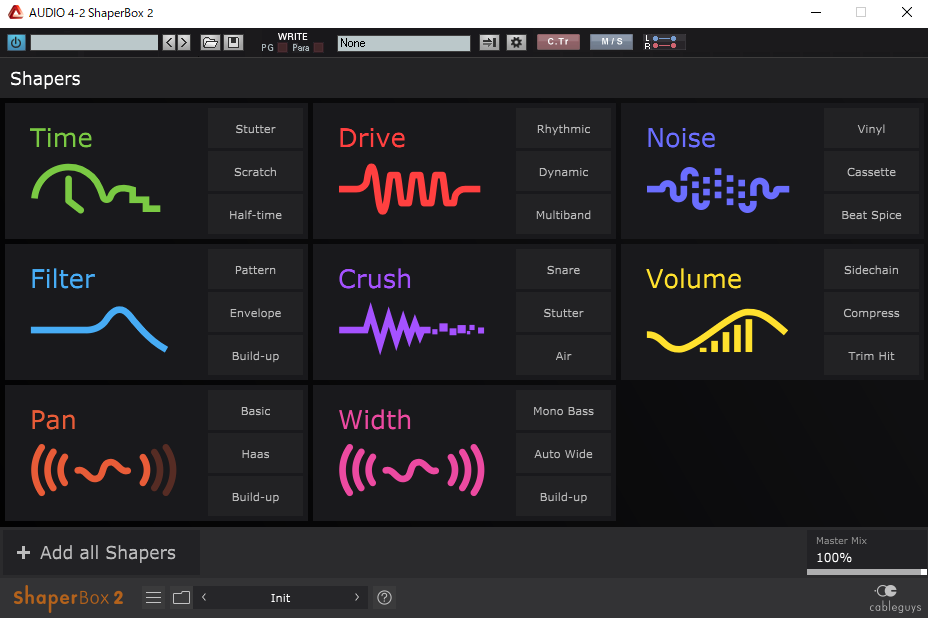This screenshot has height=618, width=928.
Task: Toggle the plugin power bypass button
Action: coord(16,43)
